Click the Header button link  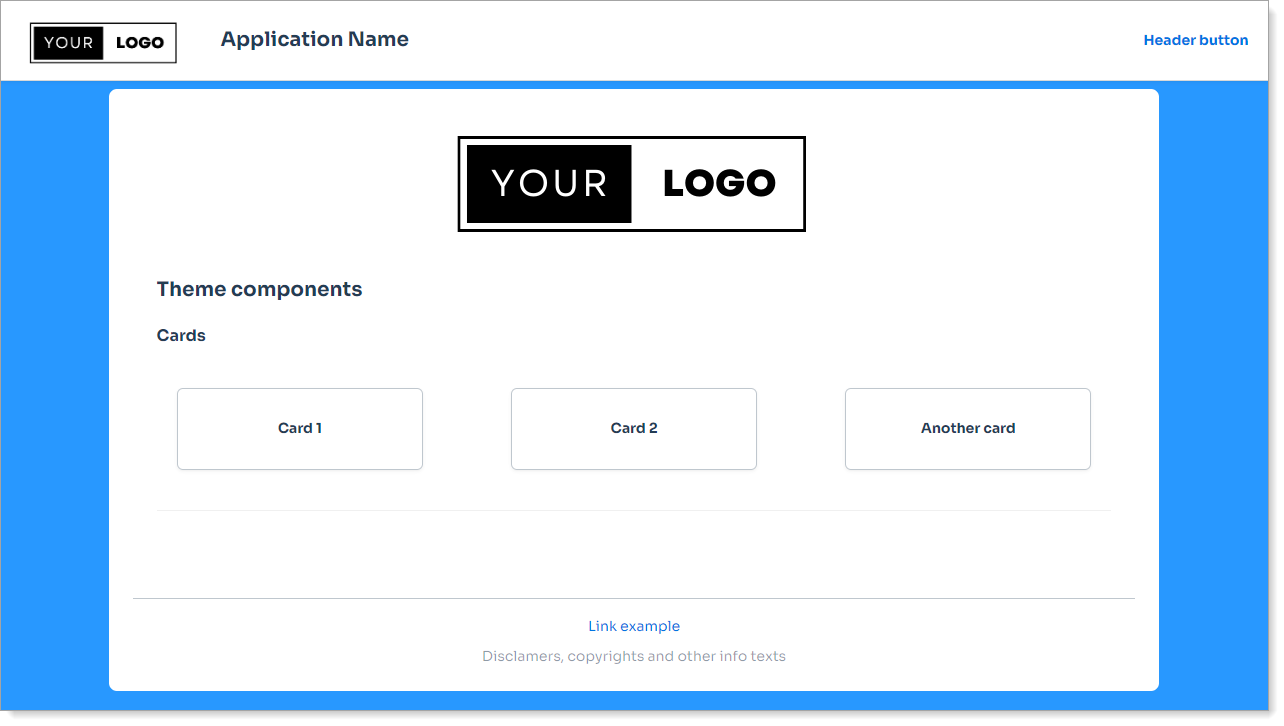click(1196, 40)
